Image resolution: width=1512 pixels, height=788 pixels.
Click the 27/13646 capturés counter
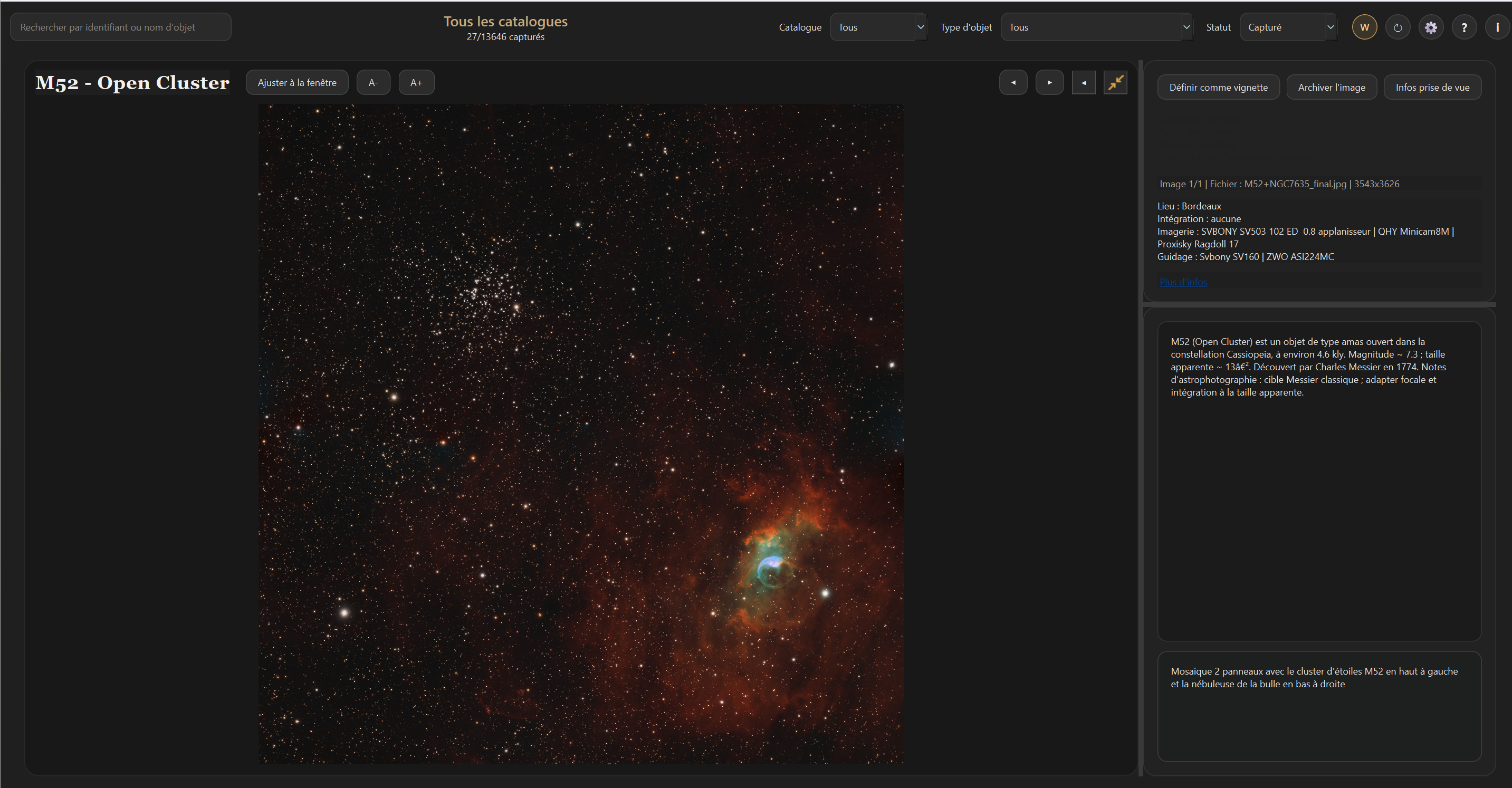505,37
